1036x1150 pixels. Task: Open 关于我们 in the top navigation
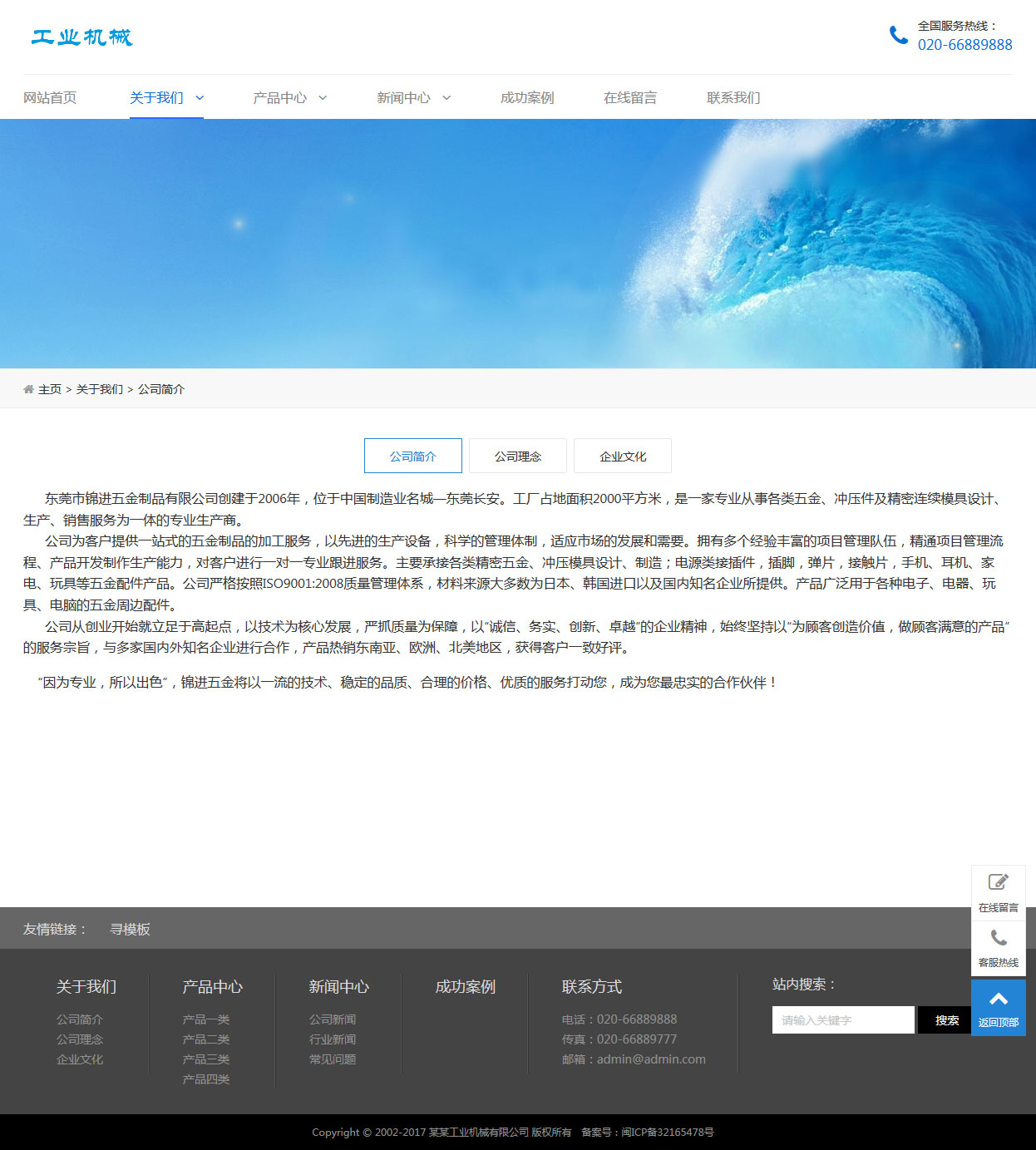point(156,98)
